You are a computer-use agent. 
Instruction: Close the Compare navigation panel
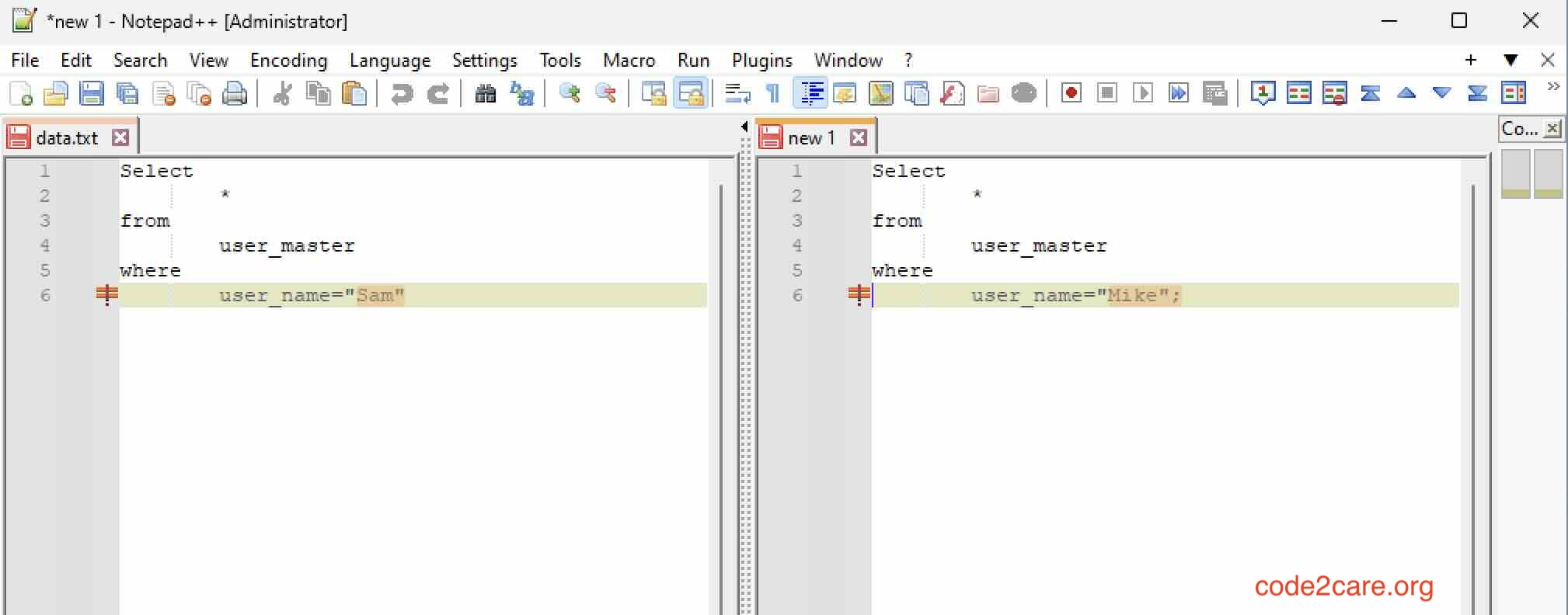[x=1552, y=128]
